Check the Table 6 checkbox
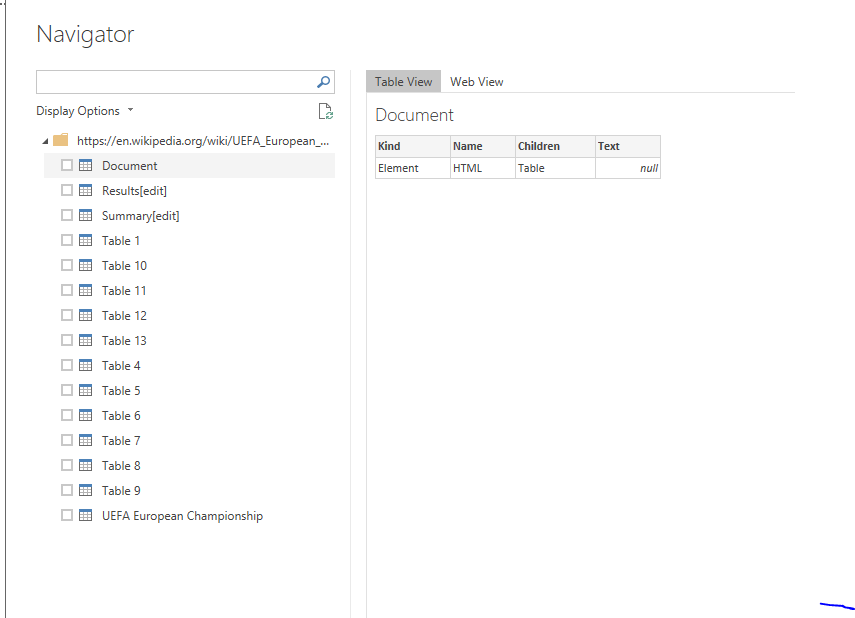Viewport: 855px width, 618px height. pyautogui.click(x=67, y=416)
